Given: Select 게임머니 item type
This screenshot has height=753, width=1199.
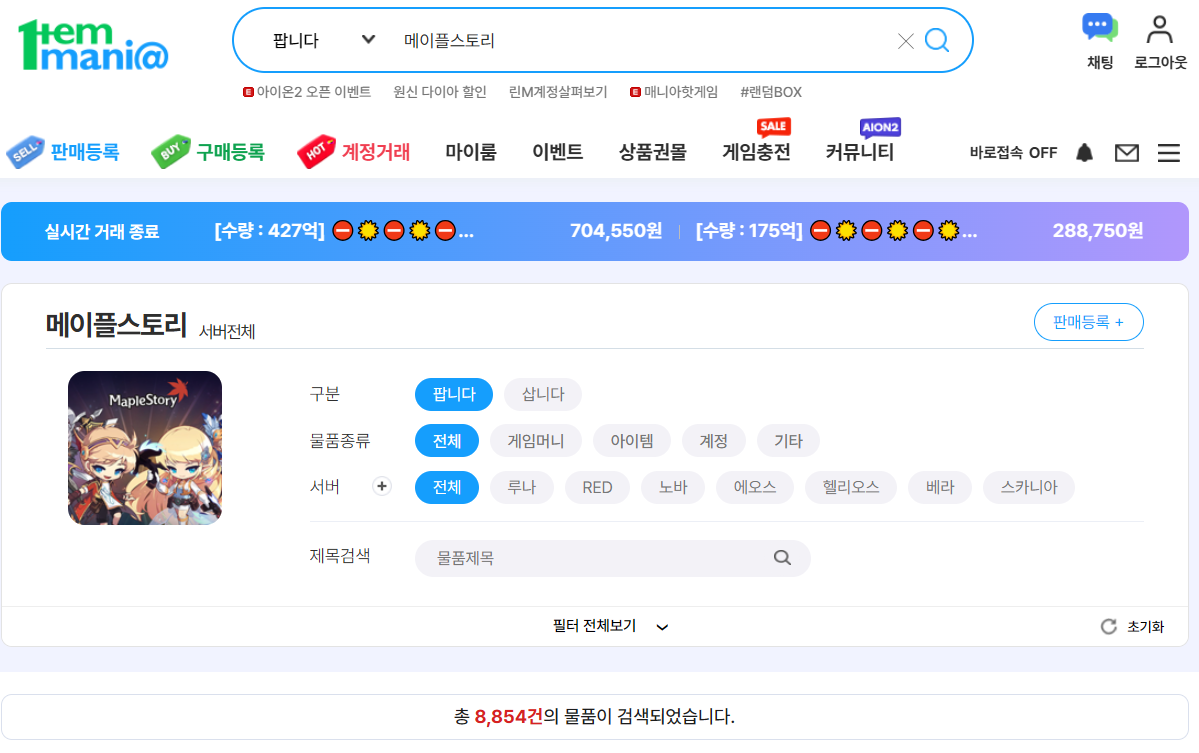Looking at the screenshot, I should coord(535,441).
